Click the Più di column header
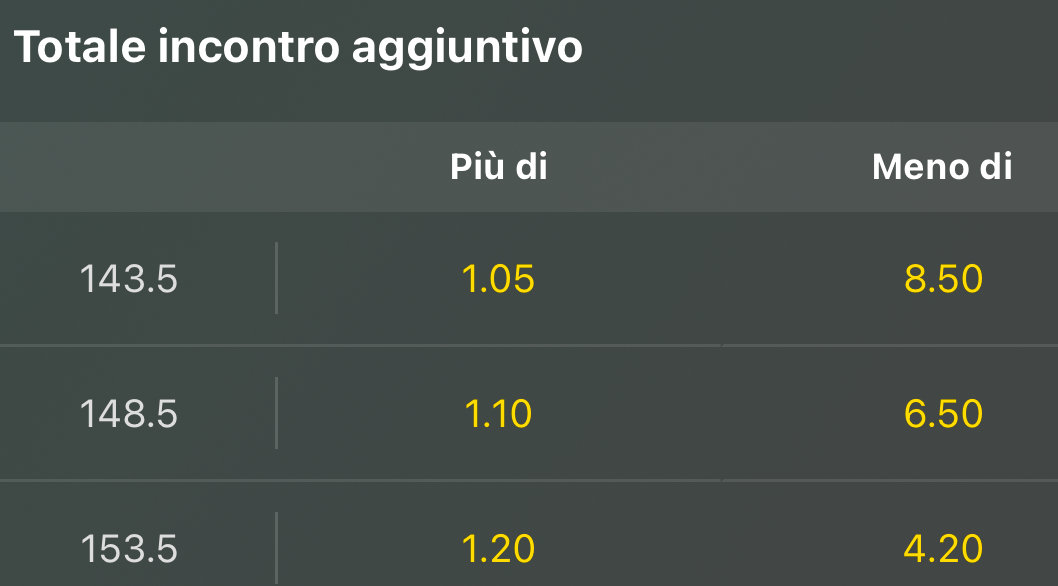 click(x=498, y=167)
